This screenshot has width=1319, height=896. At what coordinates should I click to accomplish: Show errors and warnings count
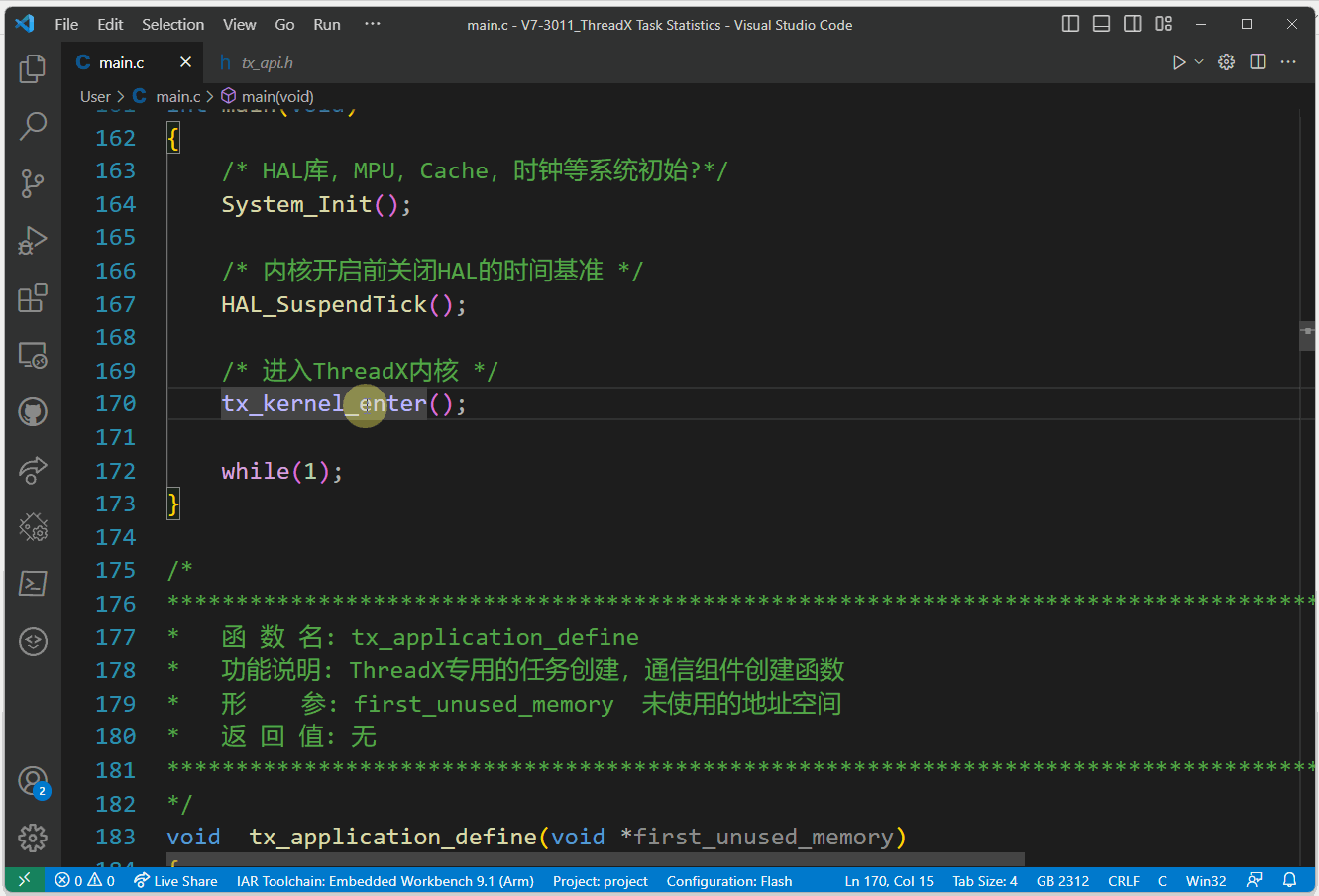click(x=84, y=880)
